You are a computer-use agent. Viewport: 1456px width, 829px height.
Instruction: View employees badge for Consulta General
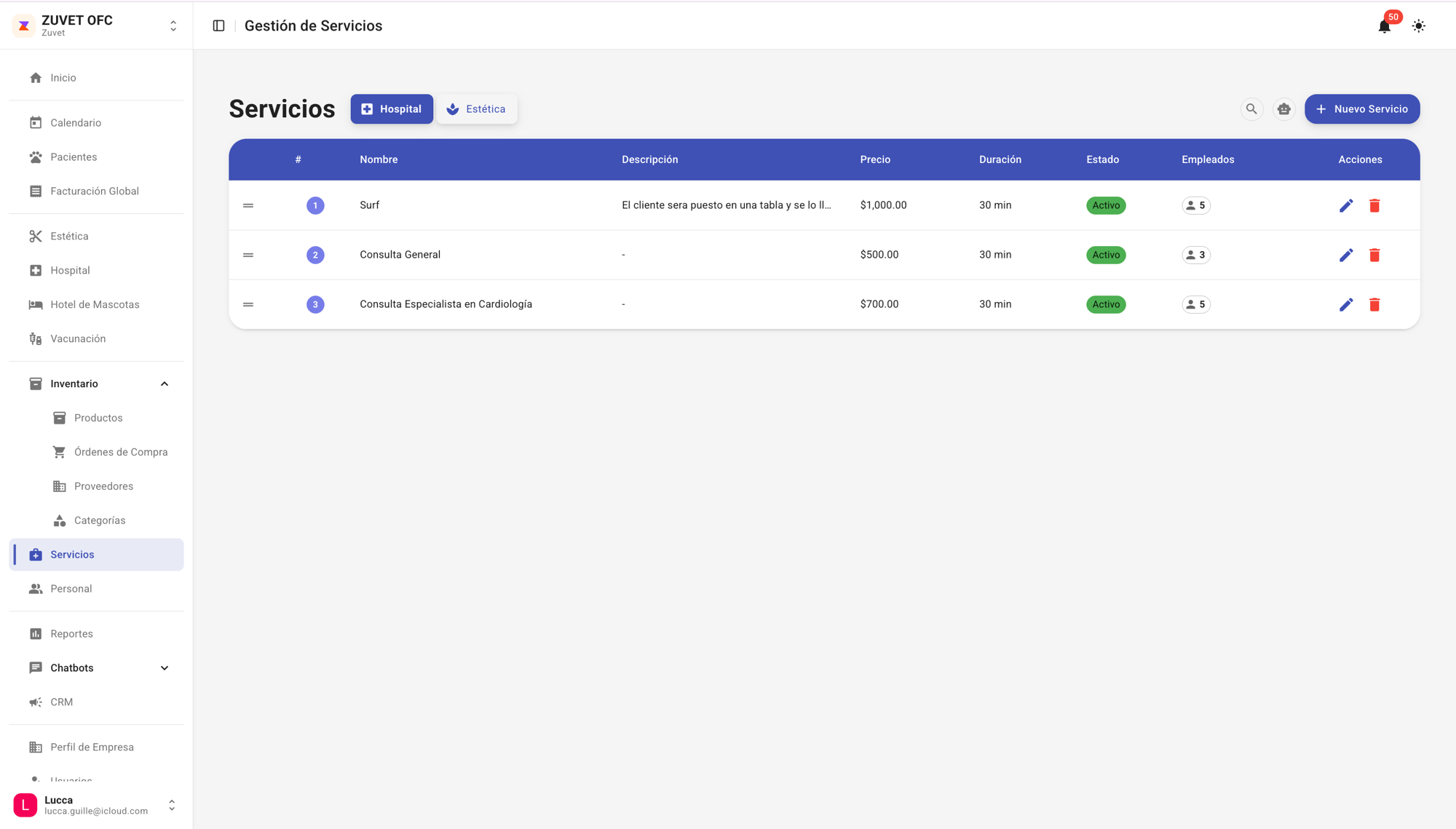point(1195,255)
